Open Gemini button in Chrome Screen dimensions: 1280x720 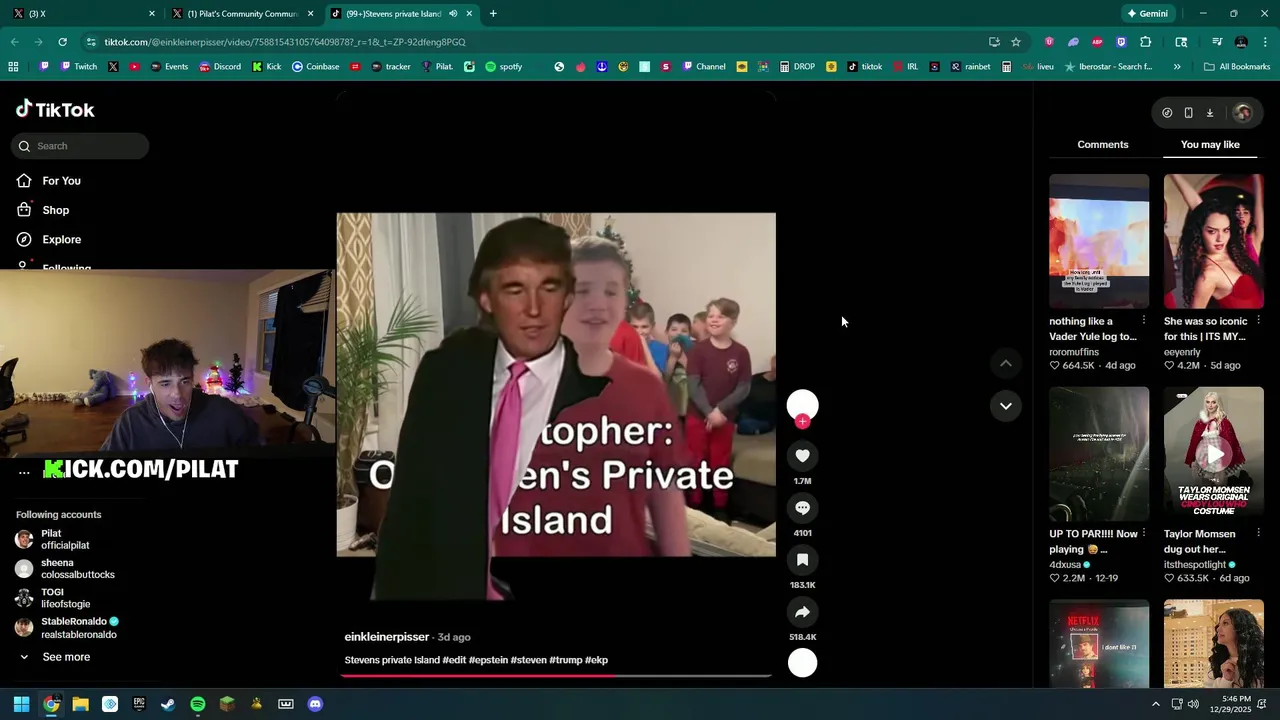click(x=1147, y=14)
